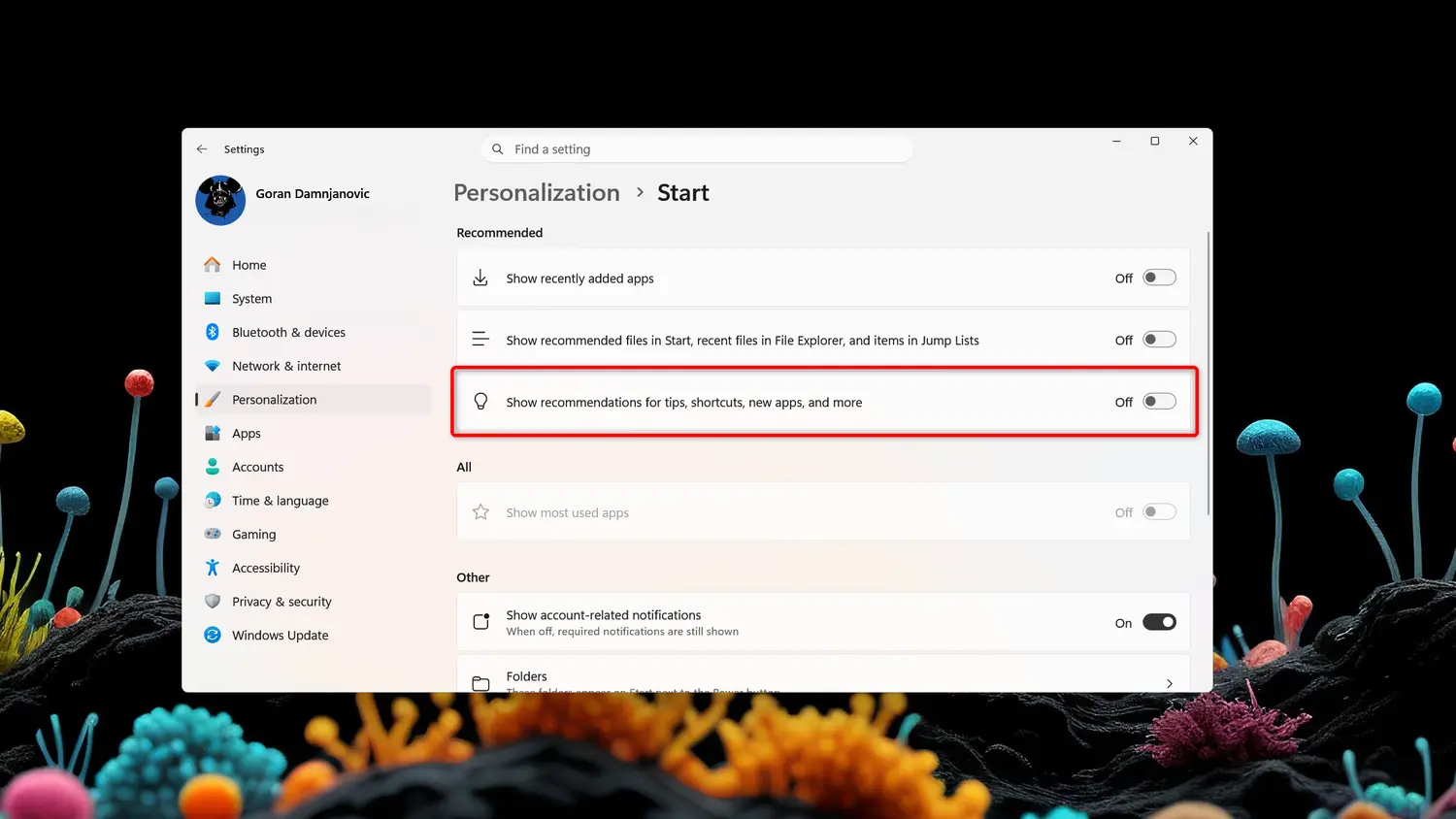The height and width of the screenshot is (819, 1456).
Task: Click the Folders folder icon
Action: pos(480,683)
